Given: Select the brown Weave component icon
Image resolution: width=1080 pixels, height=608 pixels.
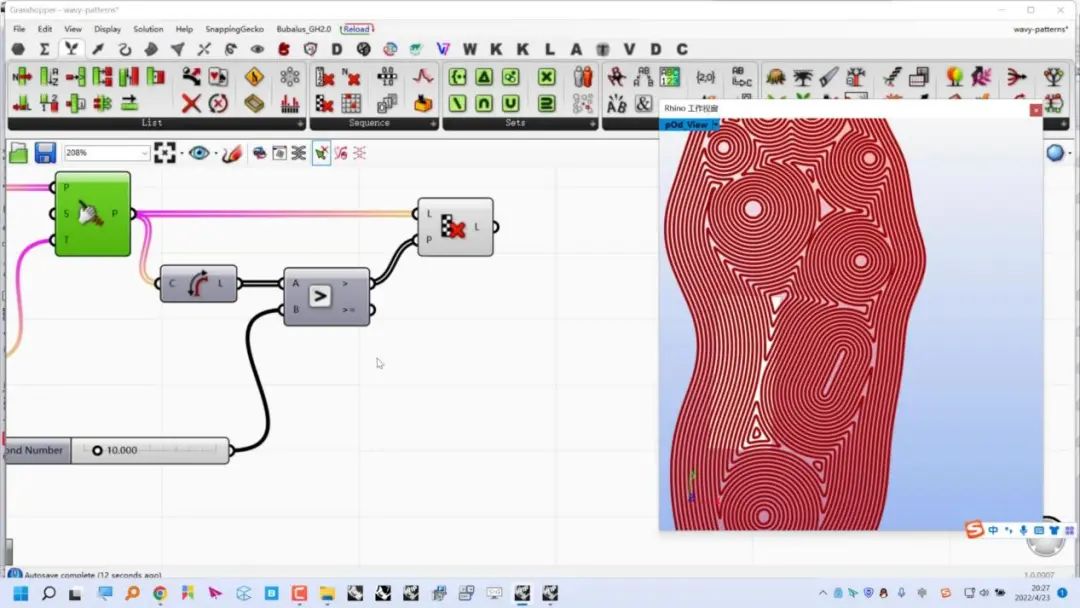Looking at the screenshot, I should click(x=254, y=103).
